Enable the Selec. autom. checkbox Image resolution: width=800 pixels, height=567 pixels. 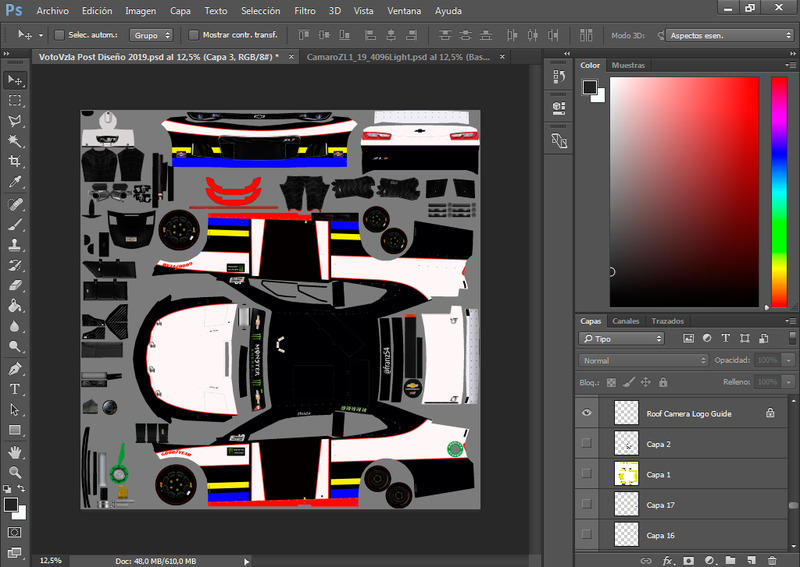point(60,35)
